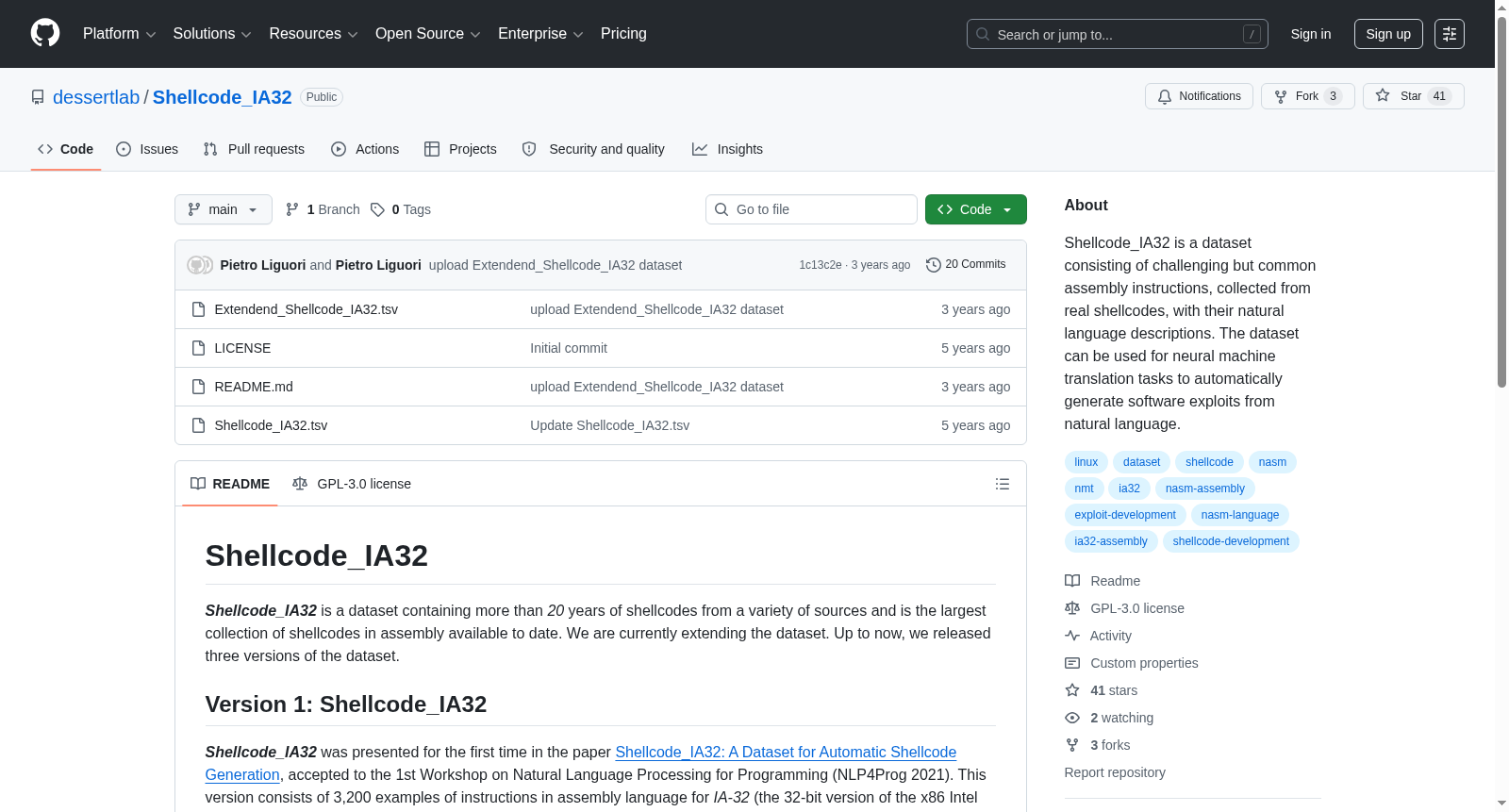Click the tag icon next to Tags
The height and width of the screenshot is (812, 1509).
pos(377,209)
